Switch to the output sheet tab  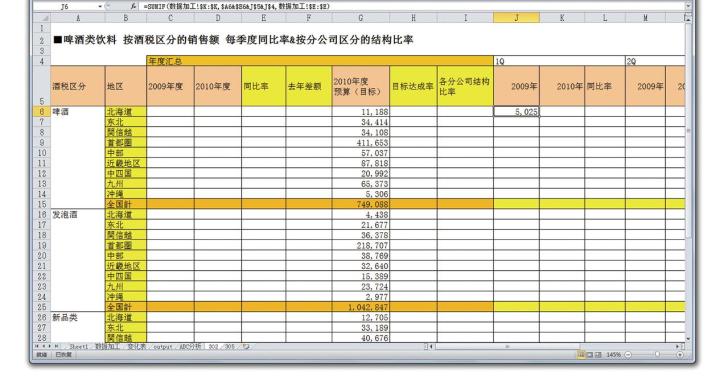[x=162, y=347]
